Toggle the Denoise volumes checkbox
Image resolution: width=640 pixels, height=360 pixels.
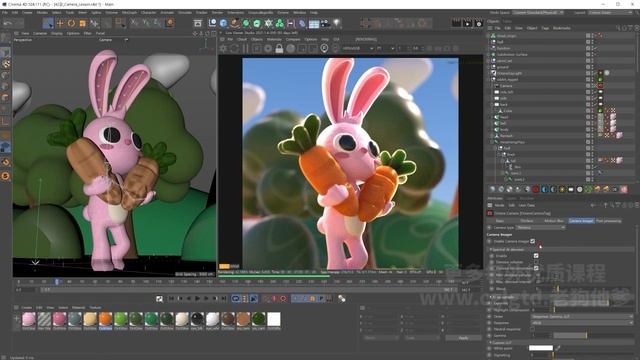pos(536,262)
